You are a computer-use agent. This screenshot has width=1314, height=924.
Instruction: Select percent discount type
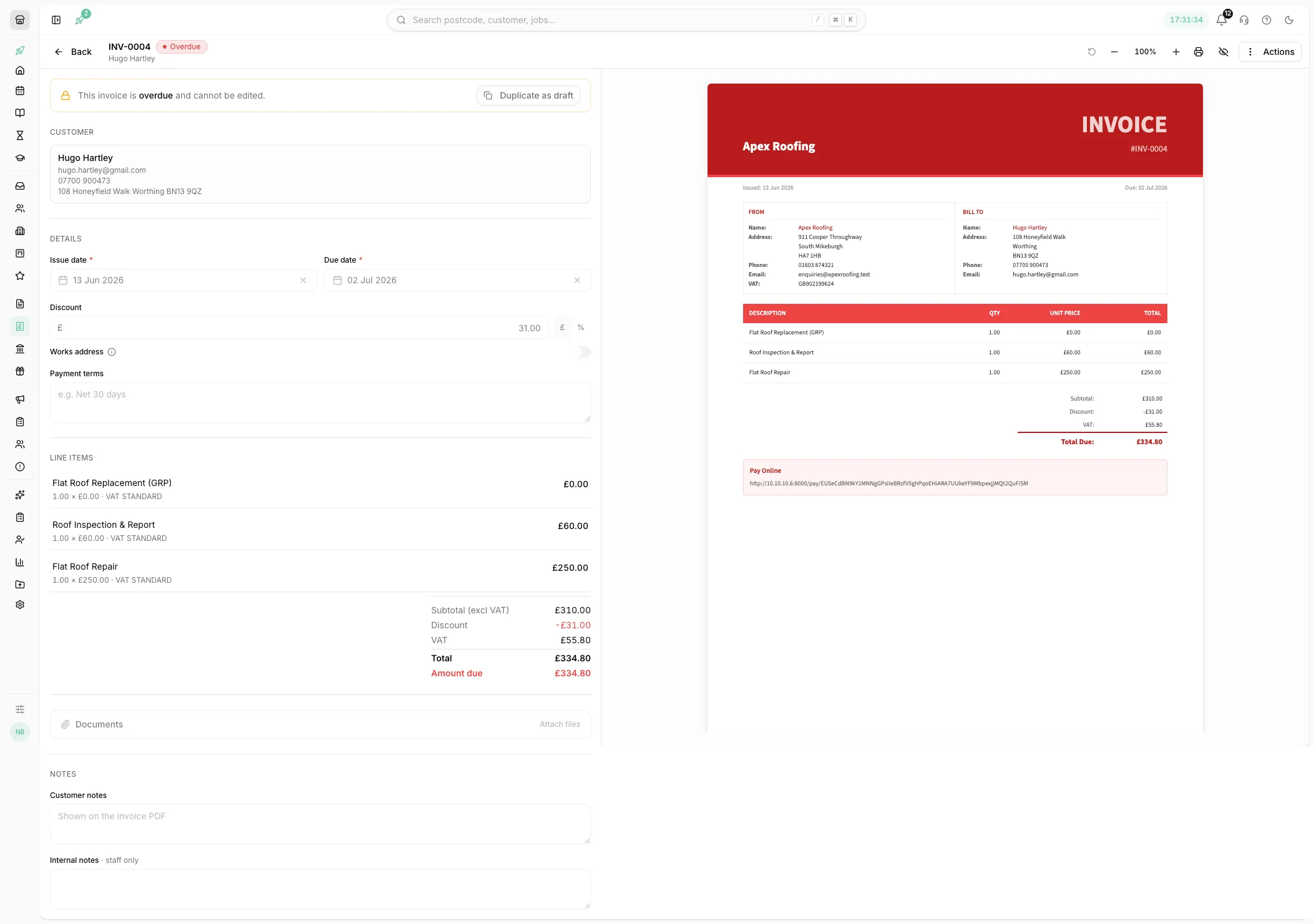click(581, 328)
